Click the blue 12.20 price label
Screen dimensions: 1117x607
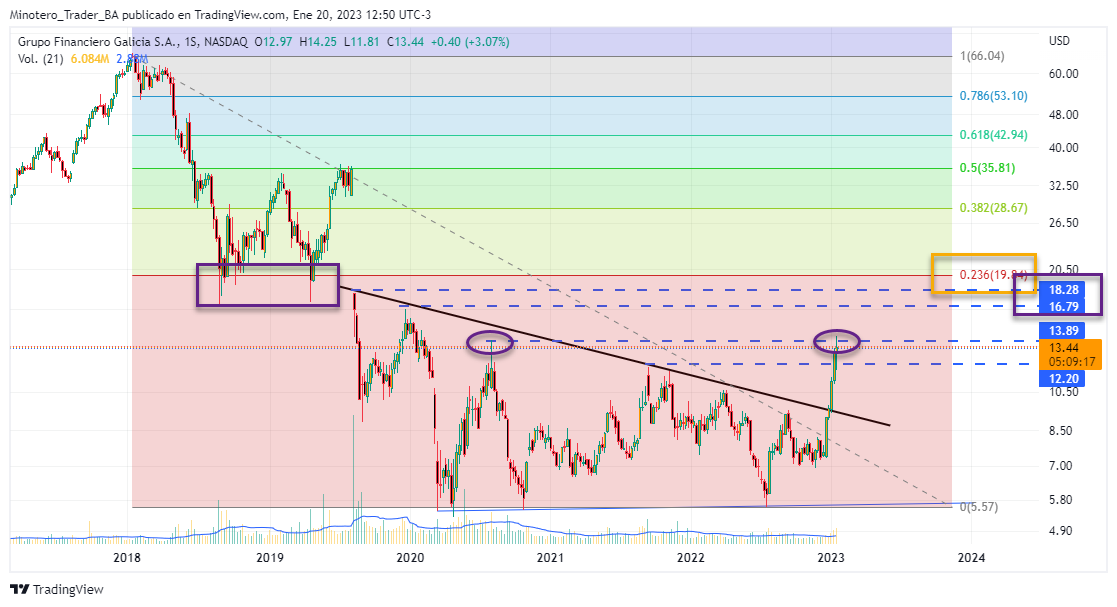click(x=1064, y=378)
